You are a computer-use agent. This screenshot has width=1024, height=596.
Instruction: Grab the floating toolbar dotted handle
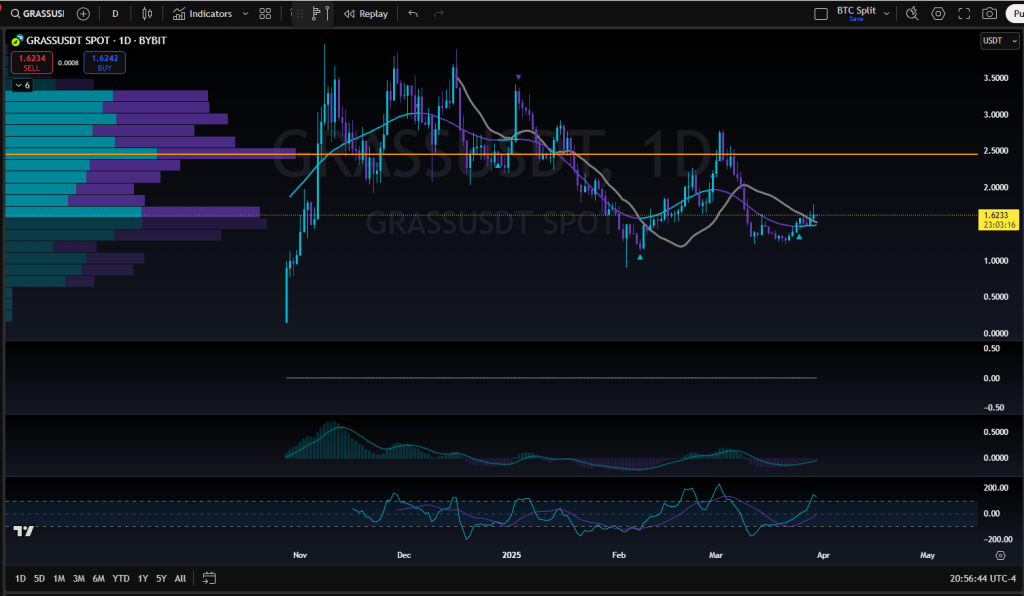click(x=300, y=14)
